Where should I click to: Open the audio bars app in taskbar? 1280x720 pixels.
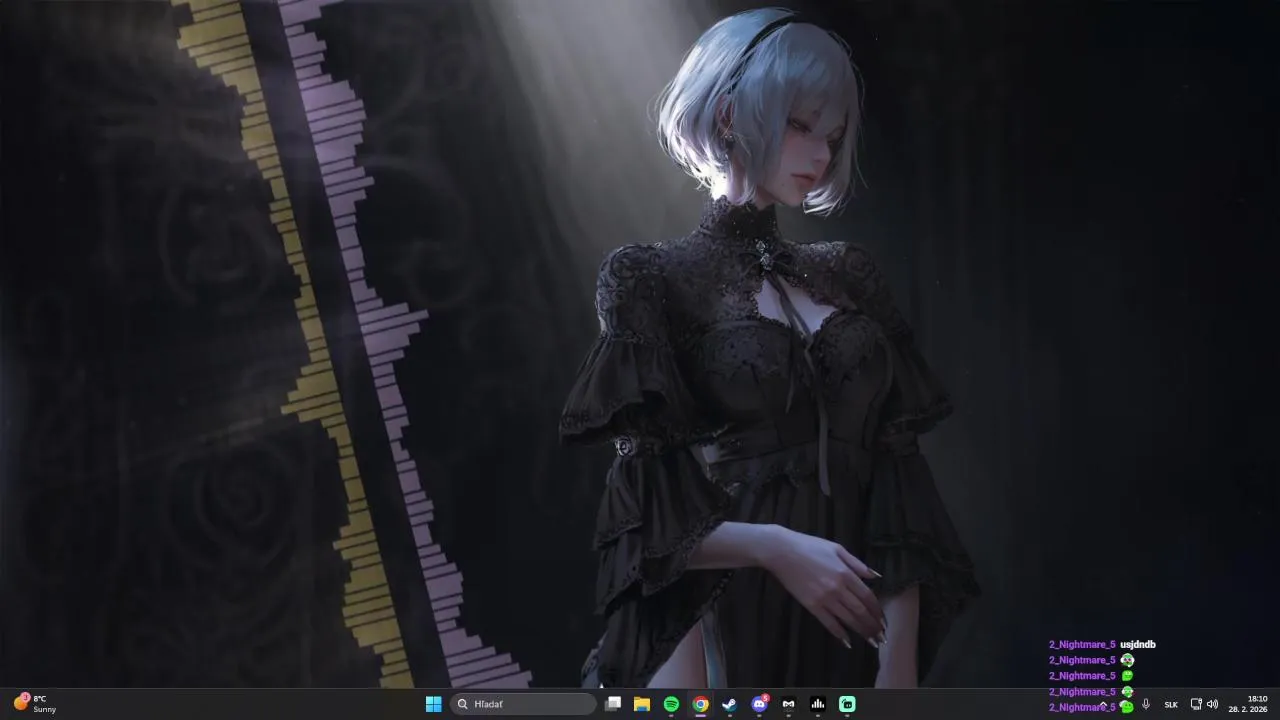point(818,704)
